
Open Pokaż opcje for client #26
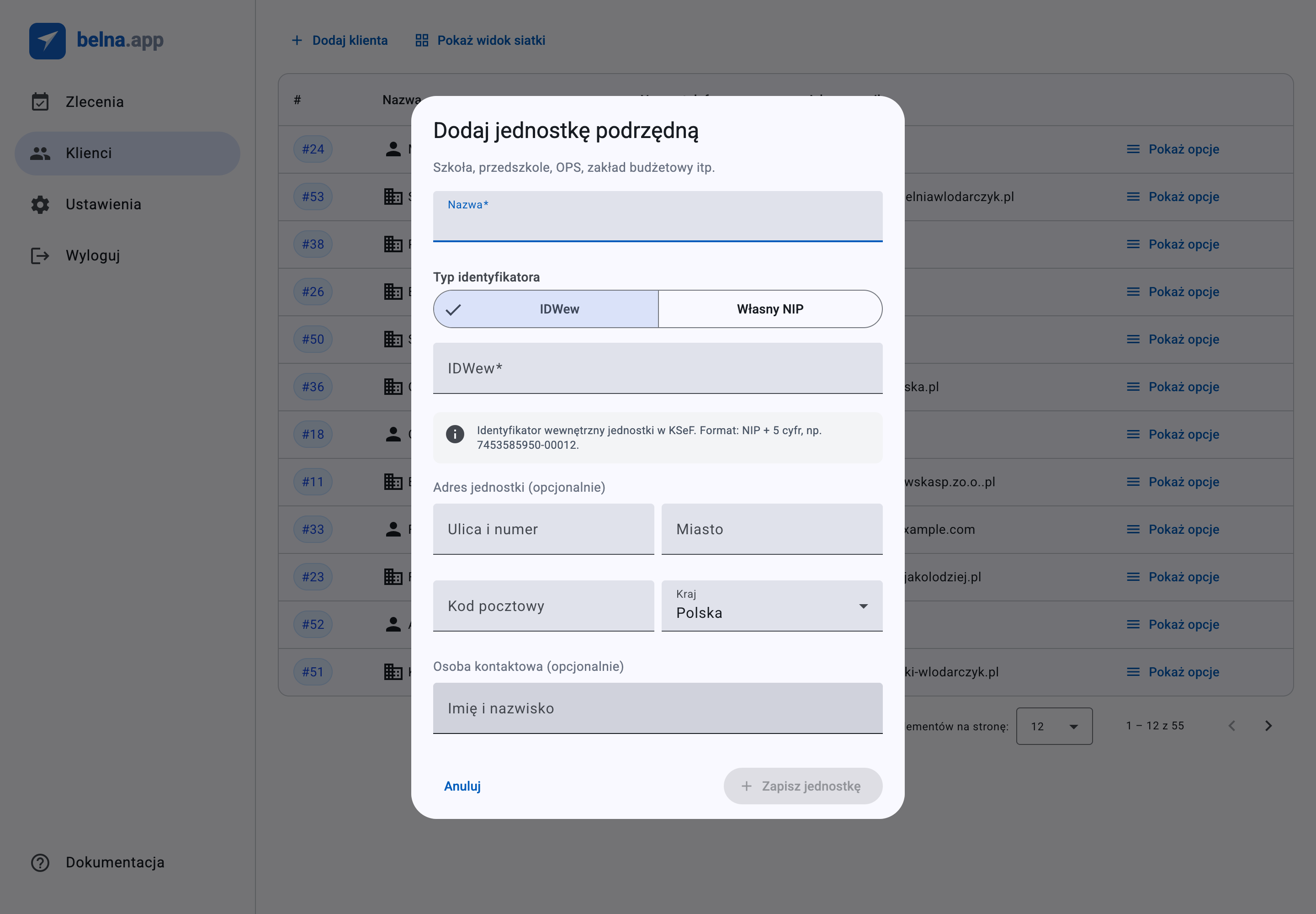[x=1173, y=292]
